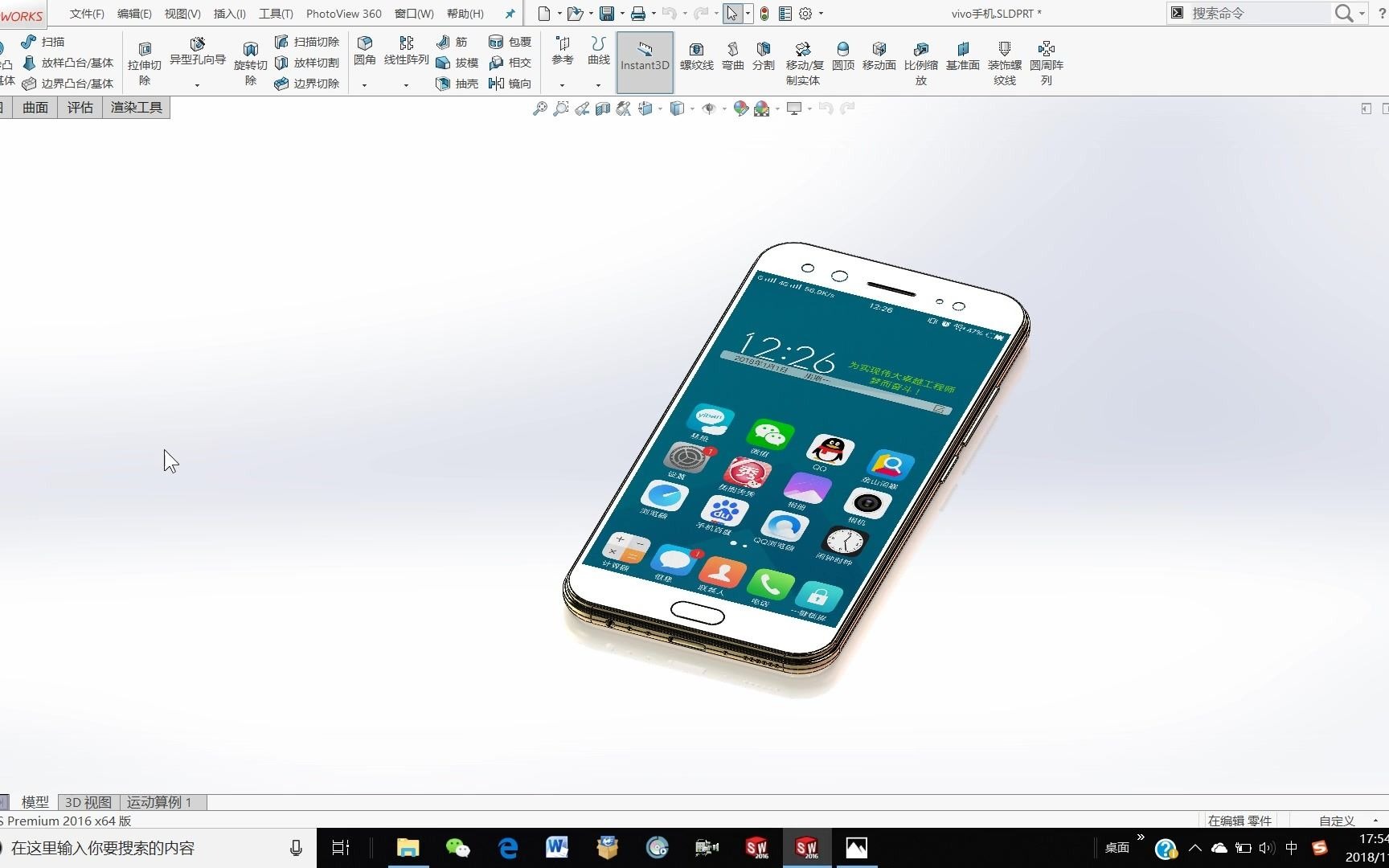The height and width of the screenshot is (868, 1389).
Task: Open the Section View tool
Action: tap(602, 108)
